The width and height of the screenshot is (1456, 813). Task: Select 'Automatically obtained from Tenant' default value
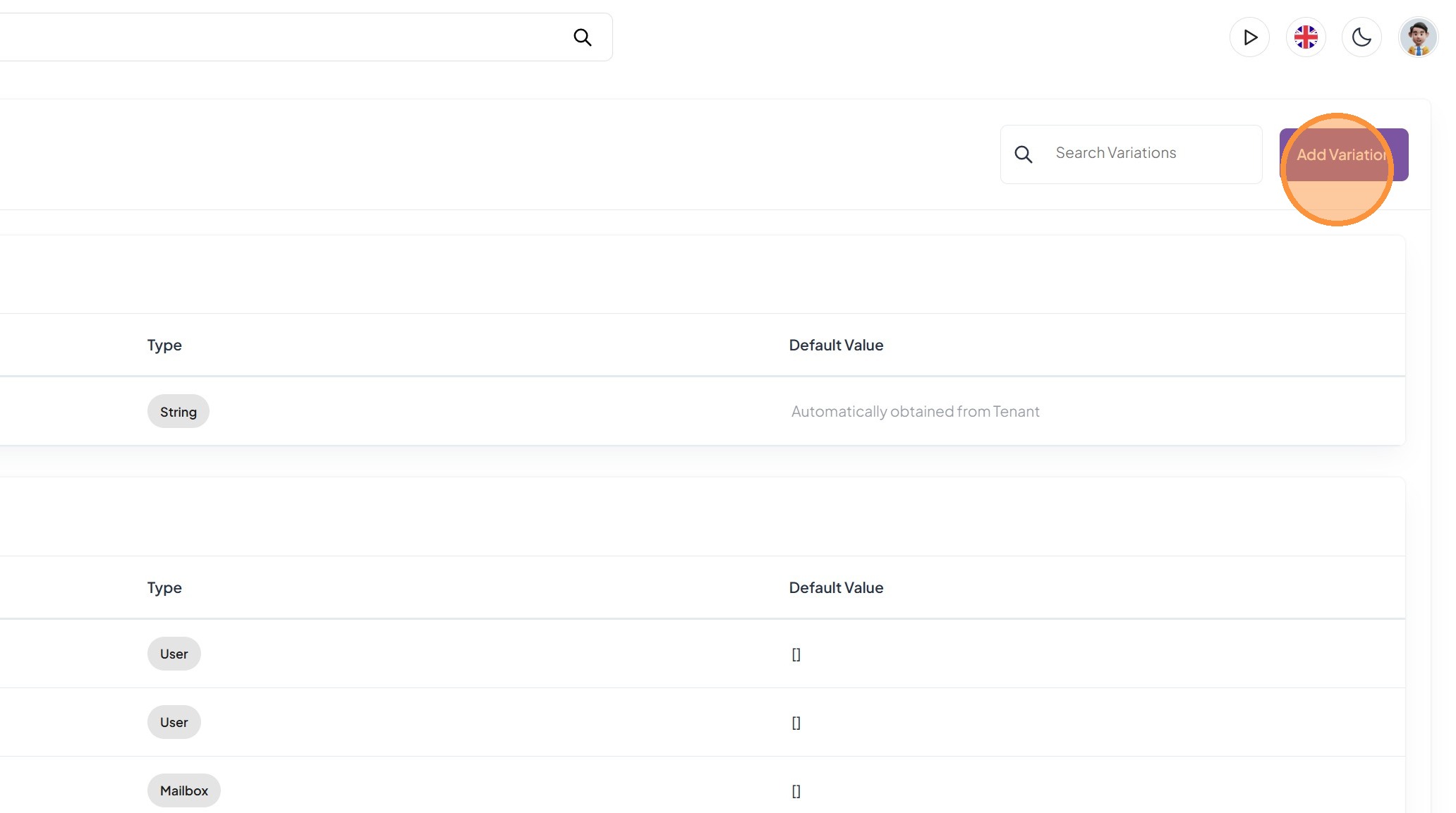tap(915, 412)
